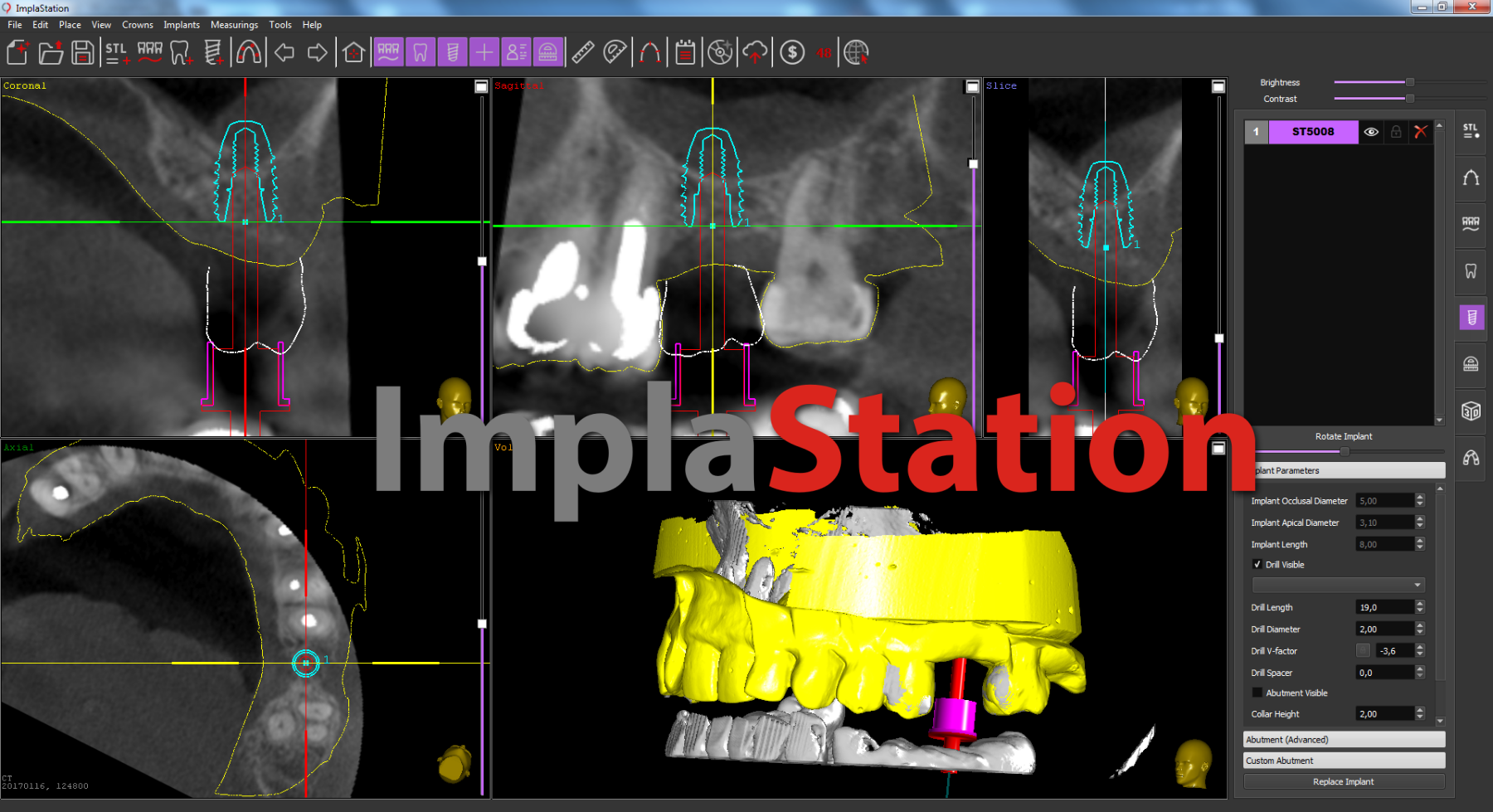Screen dimensions: 1493x812
Task: Upload to cloud with the cloud icon
Action: point(755,52)
